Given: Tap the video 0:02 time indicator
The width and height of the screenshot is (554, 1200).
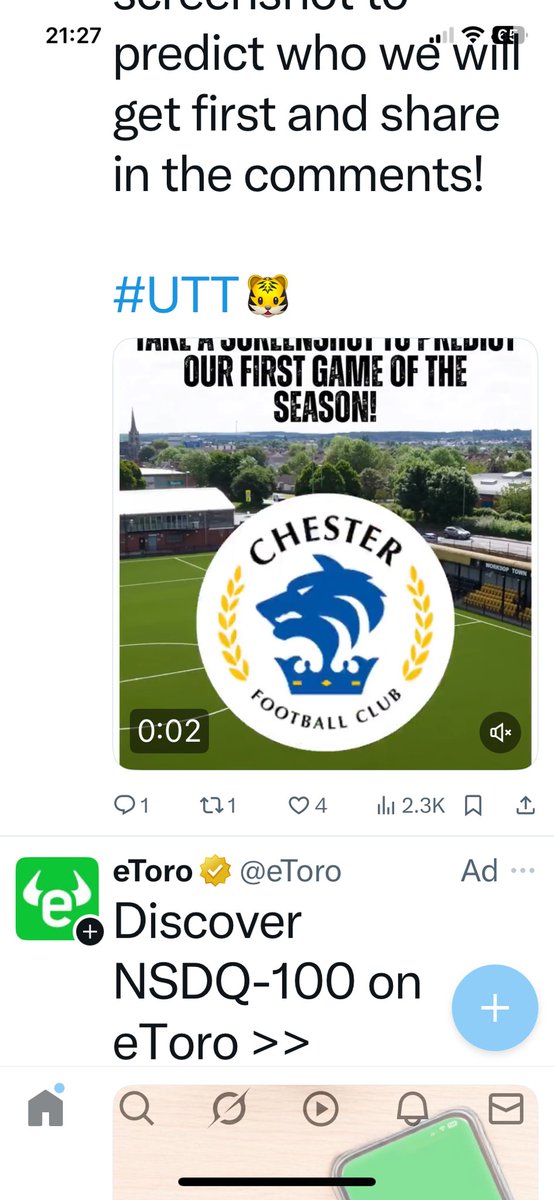Looking at the screenshot, I should [169, 731].
